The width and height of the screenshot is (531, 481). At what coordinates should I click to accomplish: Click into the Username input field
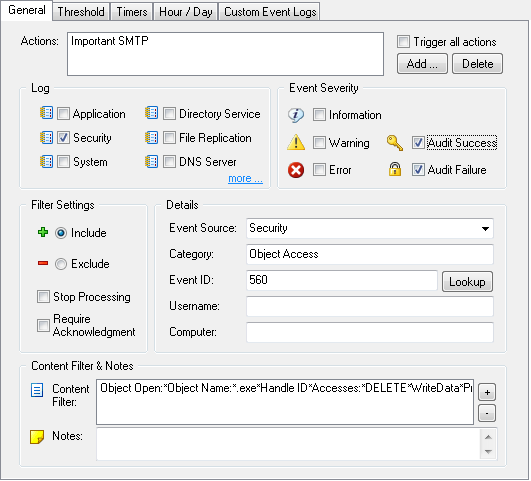pyautogui.click(x=370, y=307)
